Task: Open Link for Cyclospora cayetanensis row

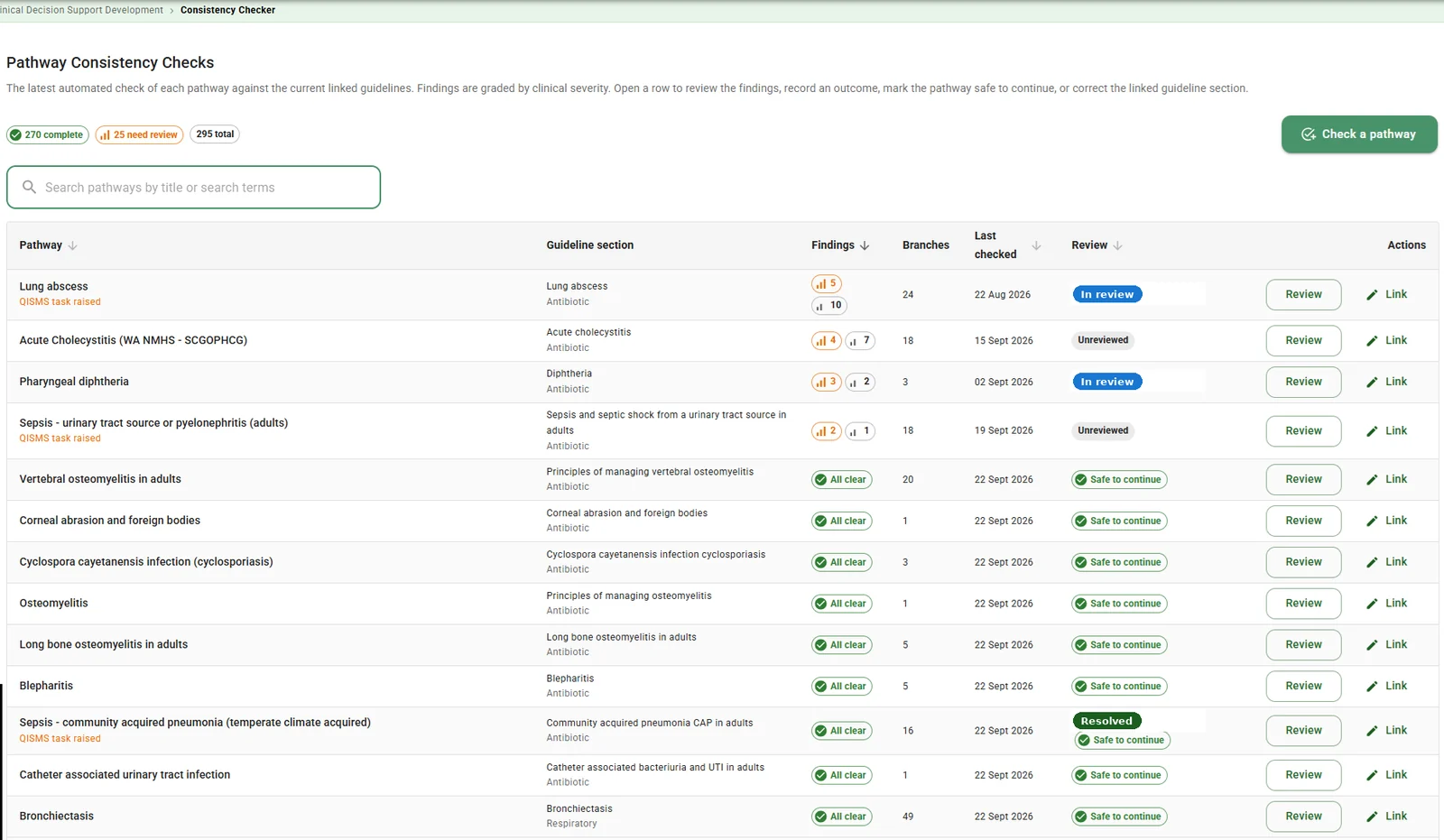Action: click(x=1386, y=562)
